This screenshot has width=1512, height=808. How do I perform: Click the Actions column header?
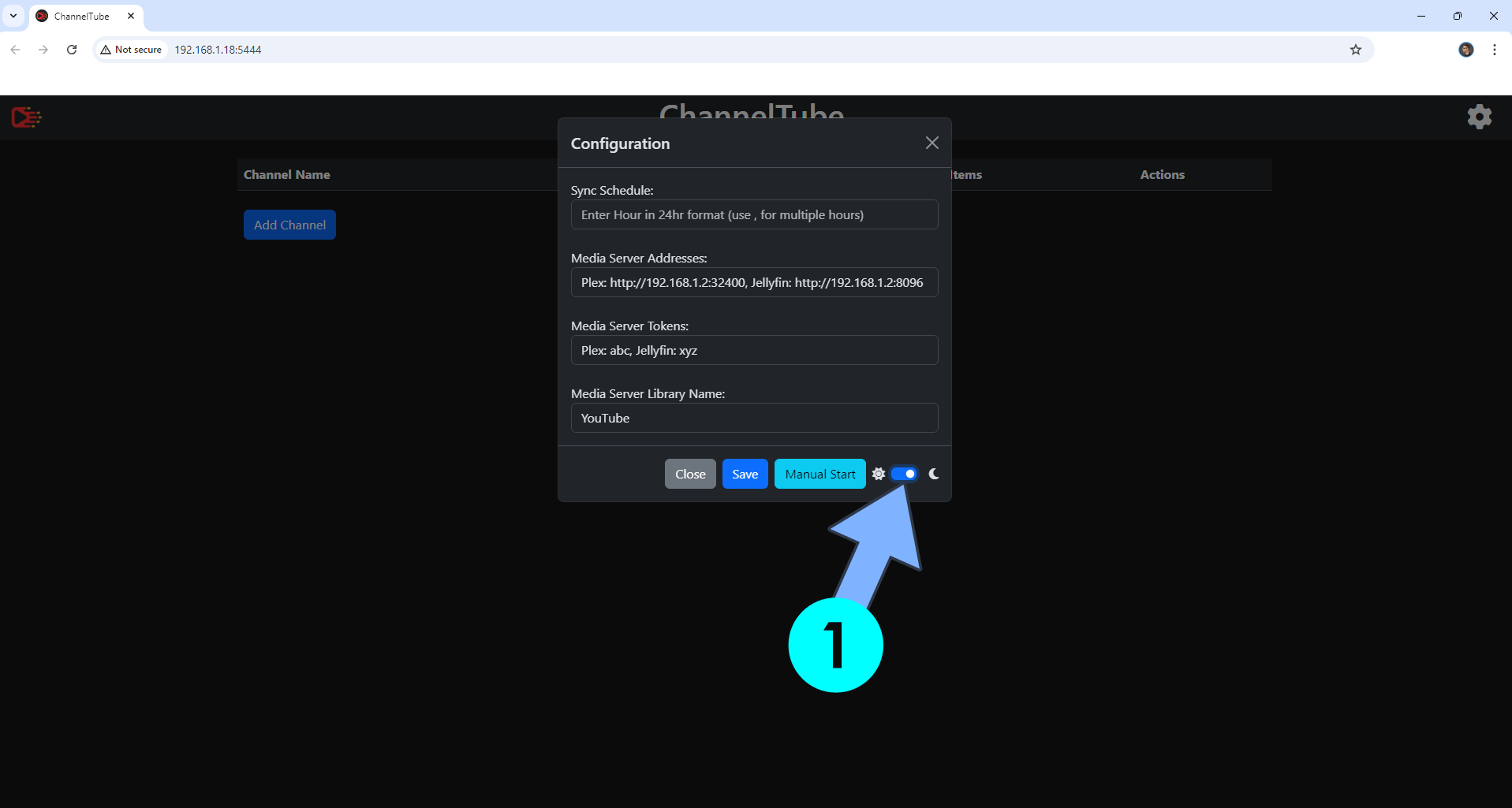tap(1163, 175)
